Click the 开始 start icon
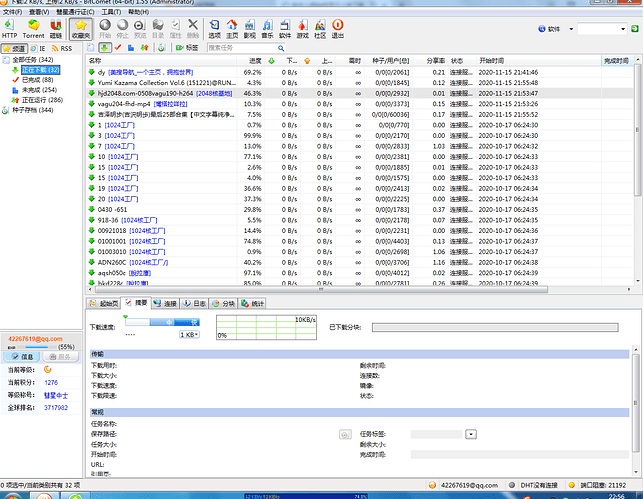 [x=105, y=29]
